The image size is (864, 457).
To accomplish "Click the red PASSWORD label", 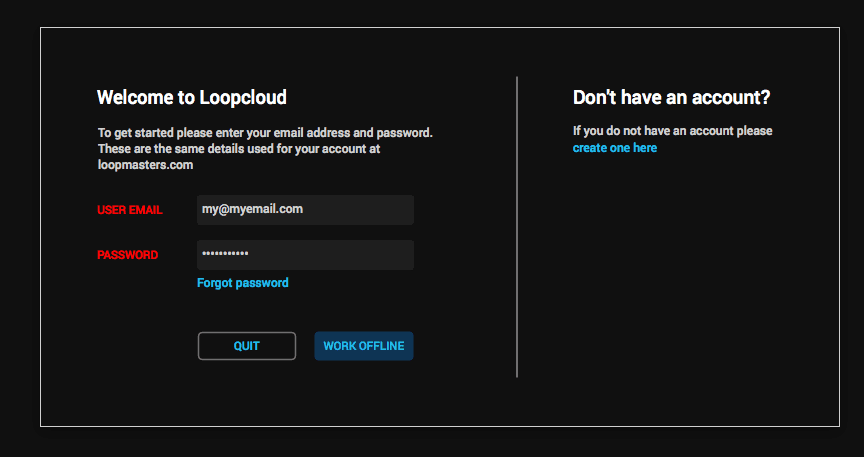I will 127,255.
